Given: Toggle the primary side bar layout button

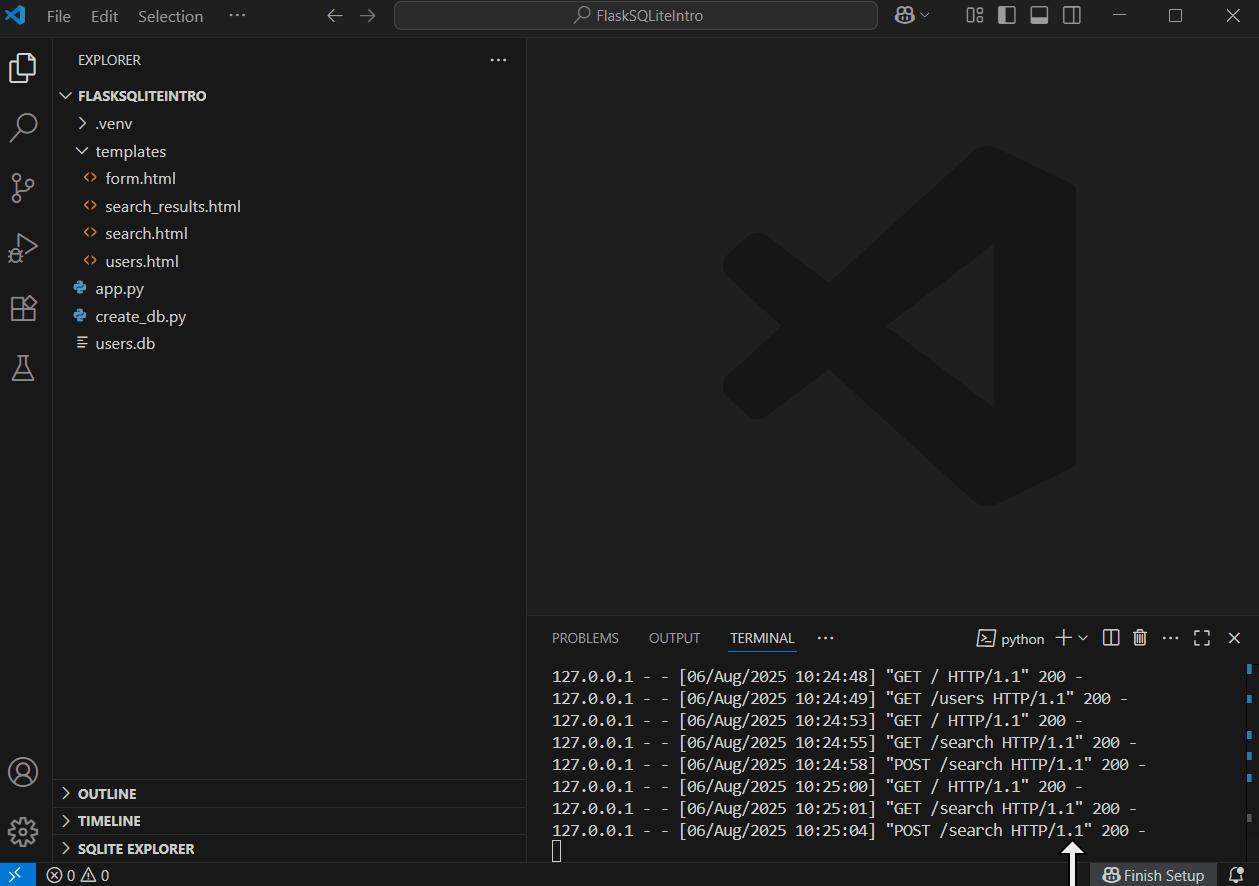Looking at the screenshot, I should tap(1007, 15).
